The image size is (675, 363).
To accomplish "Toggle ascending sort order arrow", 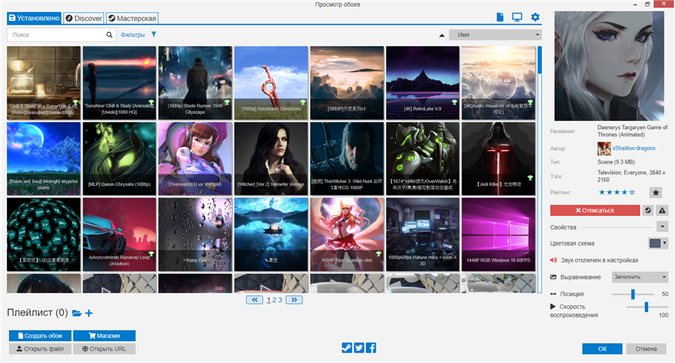I will tap(442, 35).
